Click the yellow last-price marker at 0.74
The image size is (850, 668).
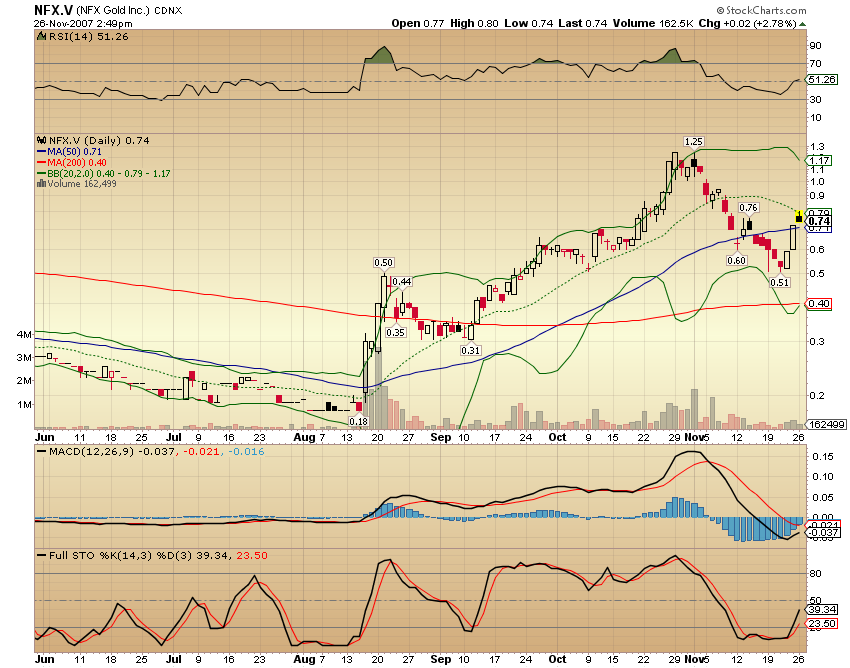pos(800,214)
